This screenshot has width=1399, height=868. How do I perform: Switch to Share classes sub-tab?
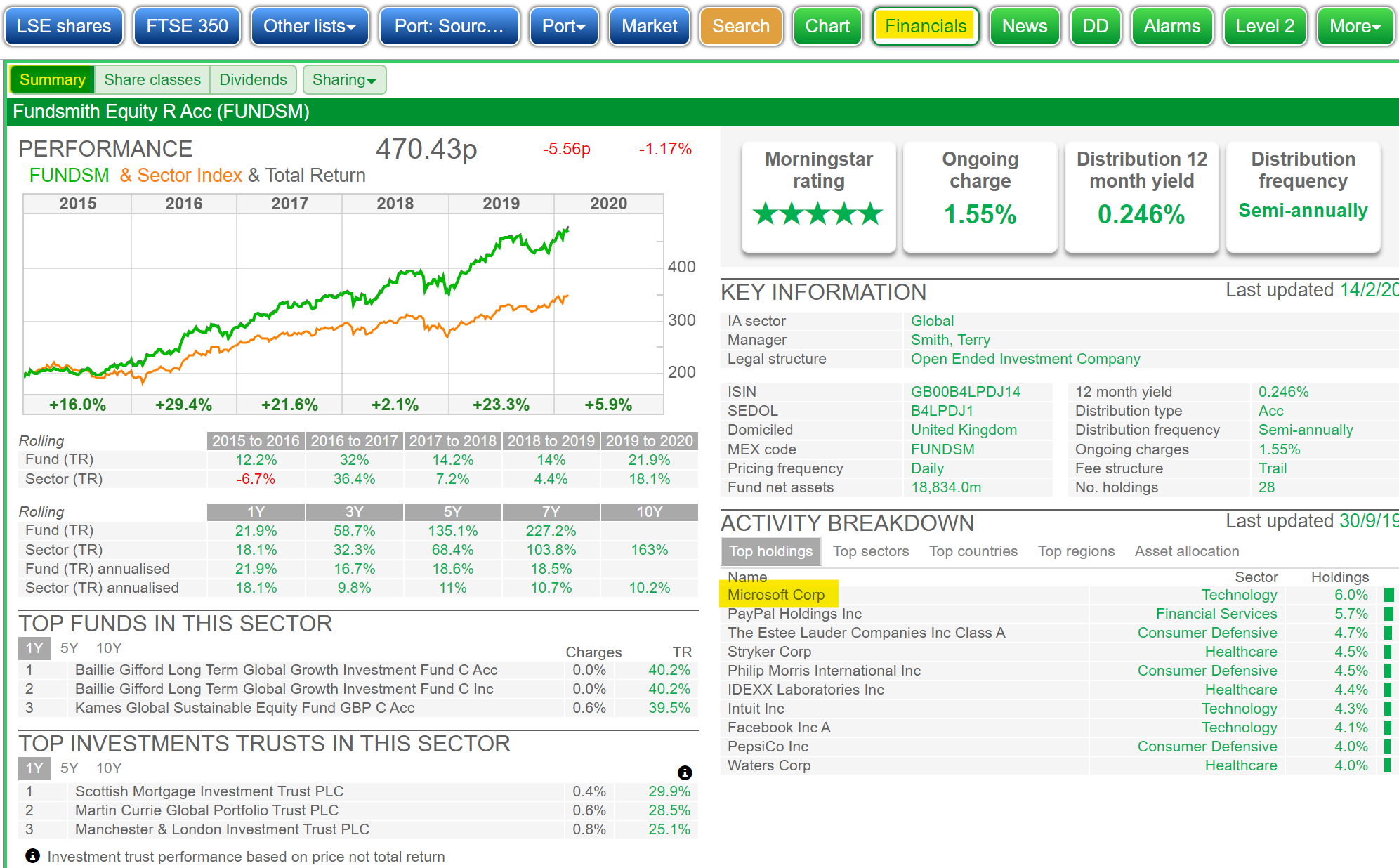click(x=152, y=79)
